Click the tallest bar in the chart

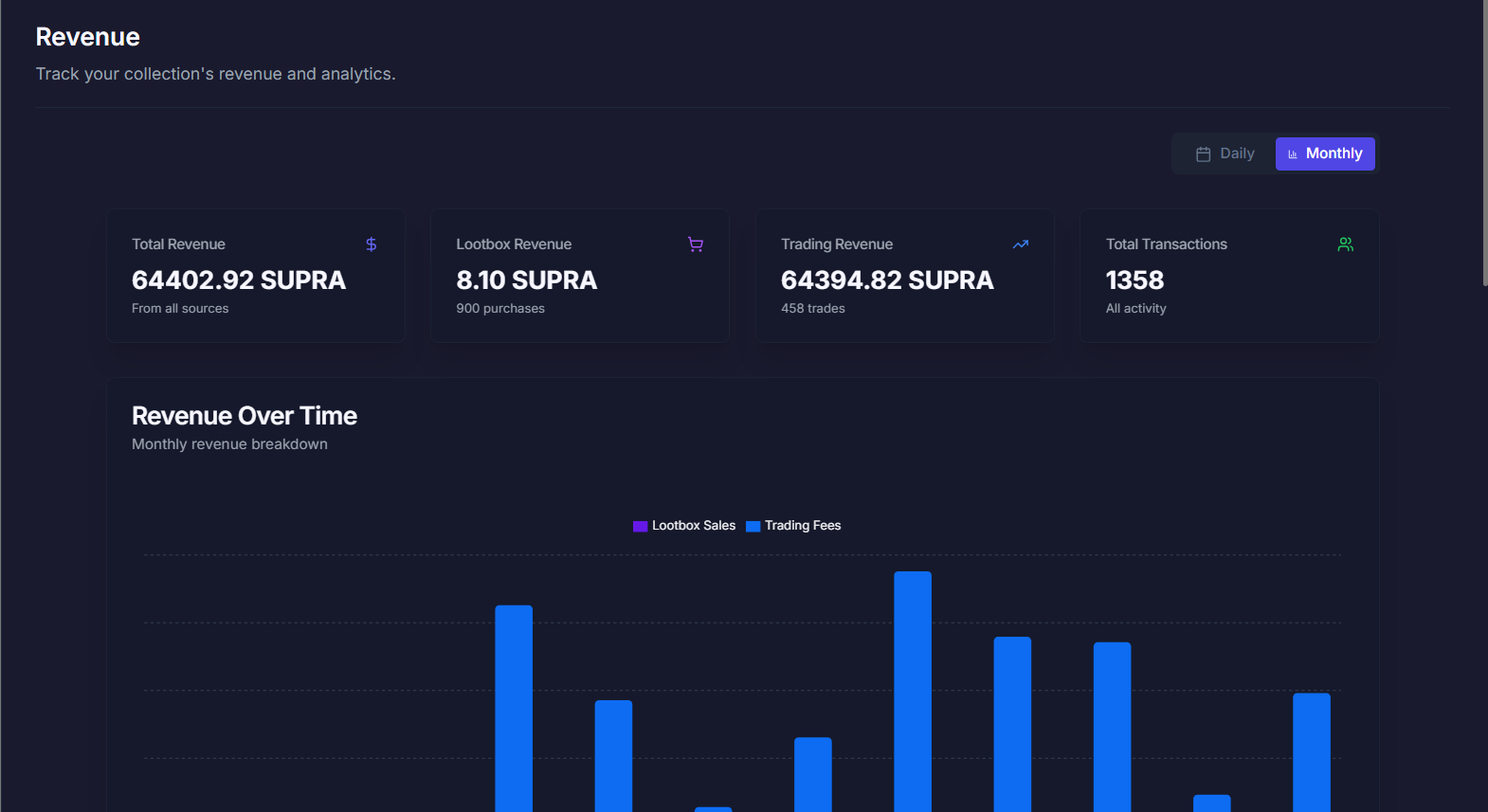[913, 692]
